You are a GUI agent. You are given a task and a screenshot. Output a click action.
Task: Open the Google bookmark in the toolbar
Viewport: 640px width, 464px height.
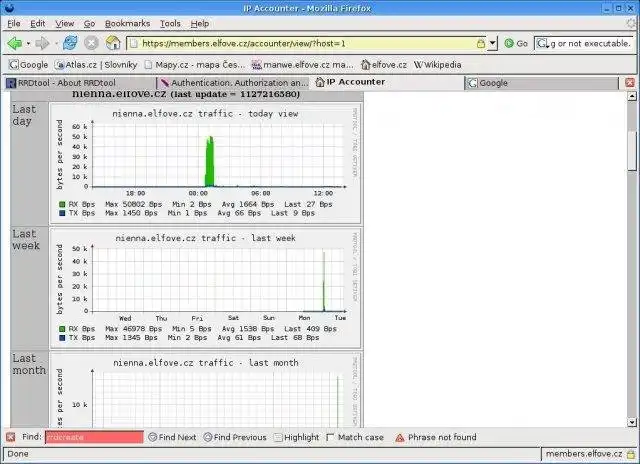tap(28, 65)
